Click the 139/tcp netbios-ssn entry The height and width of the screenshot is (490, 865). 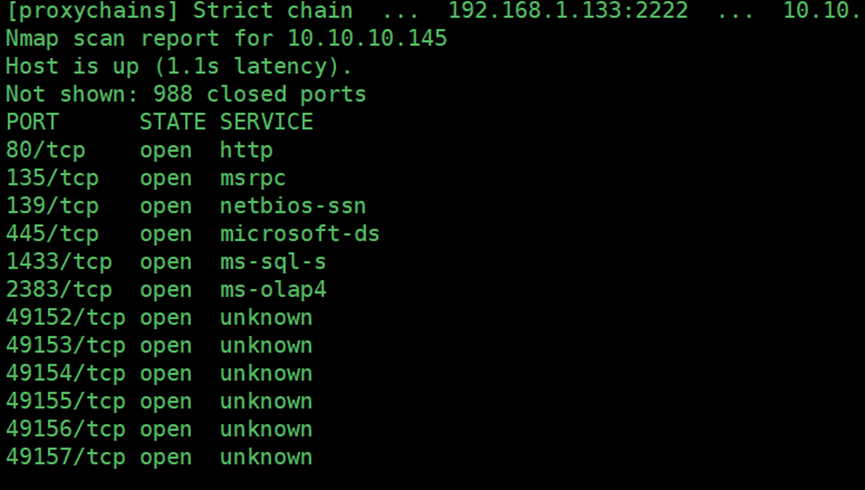tap(186, 206)
